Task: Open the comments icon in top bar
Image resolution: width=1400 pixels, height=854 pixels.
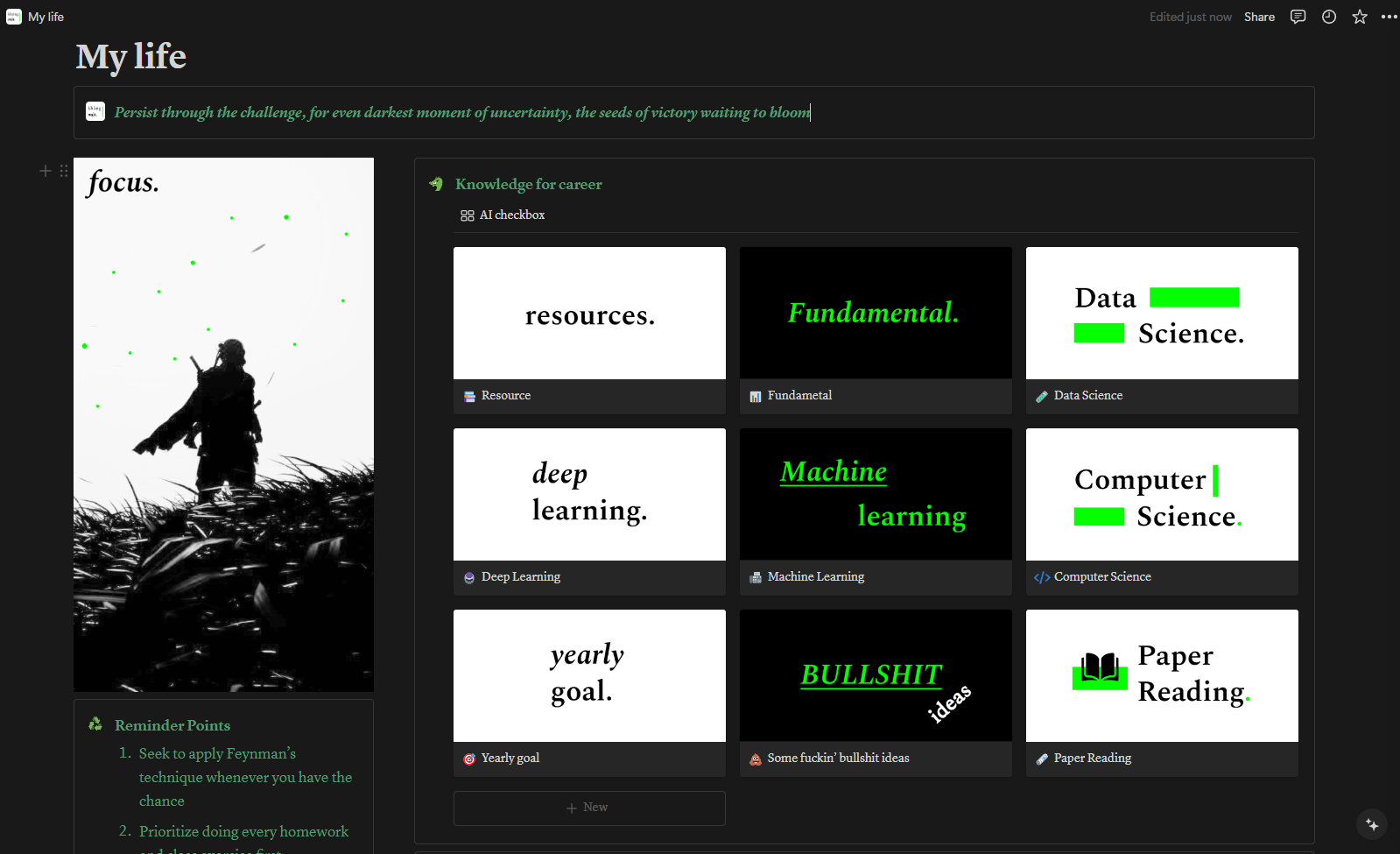Action: pos(1298,17)
